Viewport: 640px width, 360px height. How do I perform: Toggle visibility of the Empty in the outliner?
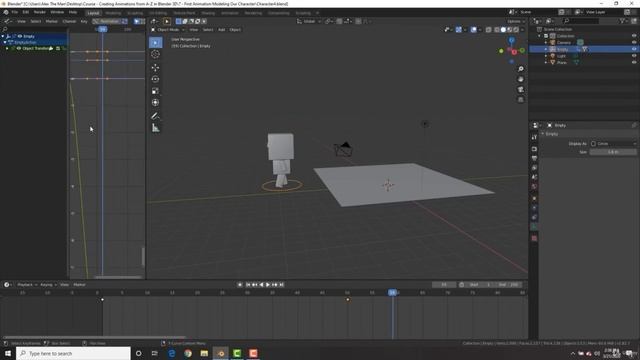coord(634,49)
